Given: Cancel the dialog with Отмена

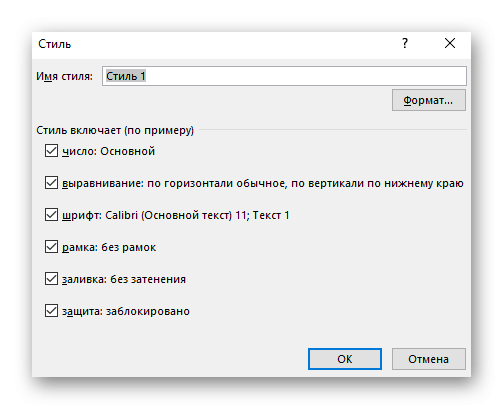Looking at the screenshot, I should [428, 359].
